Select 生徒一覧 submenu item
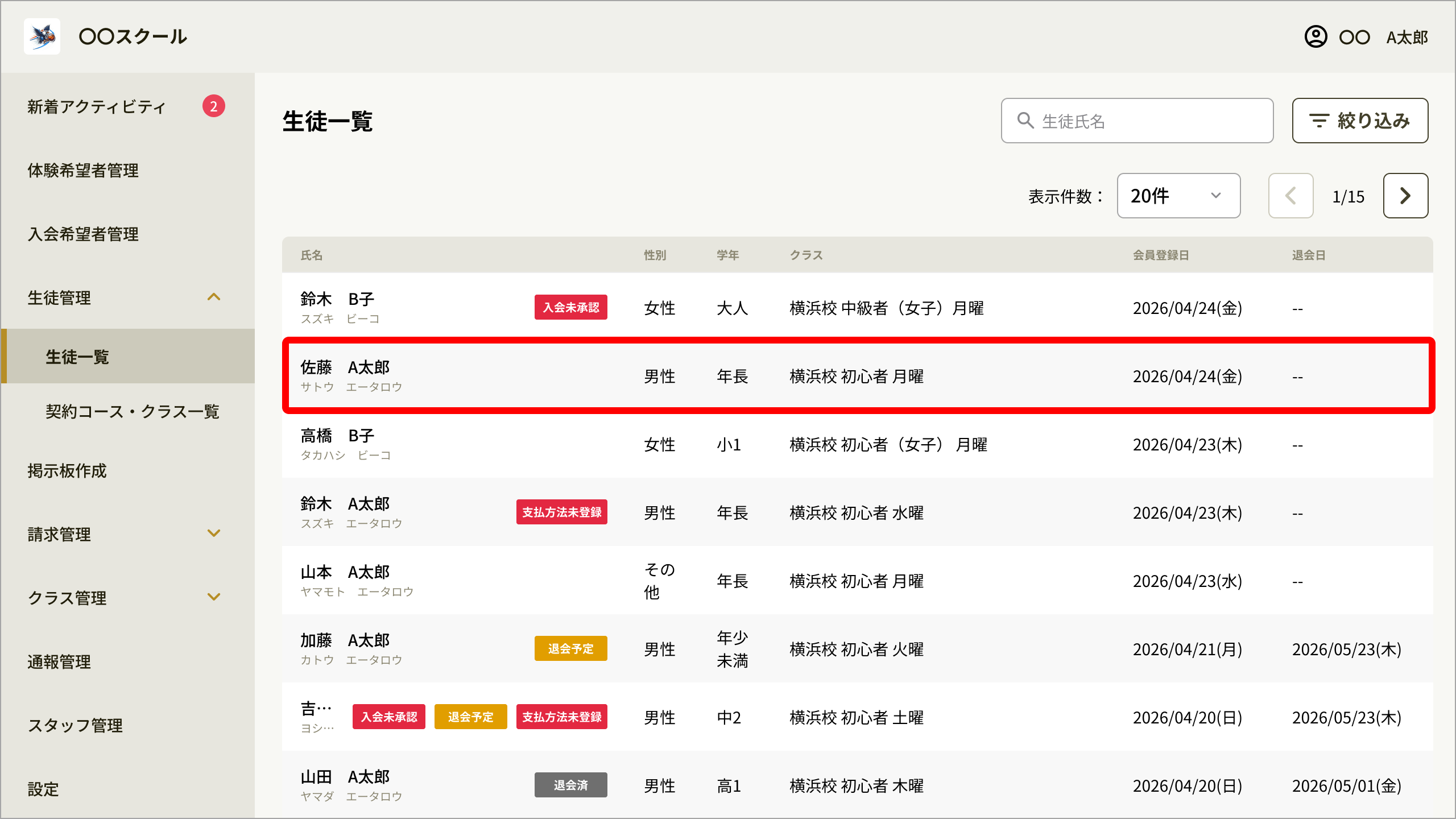Screen dimensions: 1456x819 (x=128, y=356)
